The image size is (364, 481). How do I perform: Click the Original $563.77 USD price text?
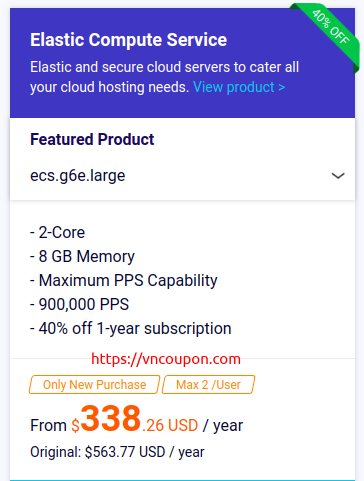tap(117, 452)
